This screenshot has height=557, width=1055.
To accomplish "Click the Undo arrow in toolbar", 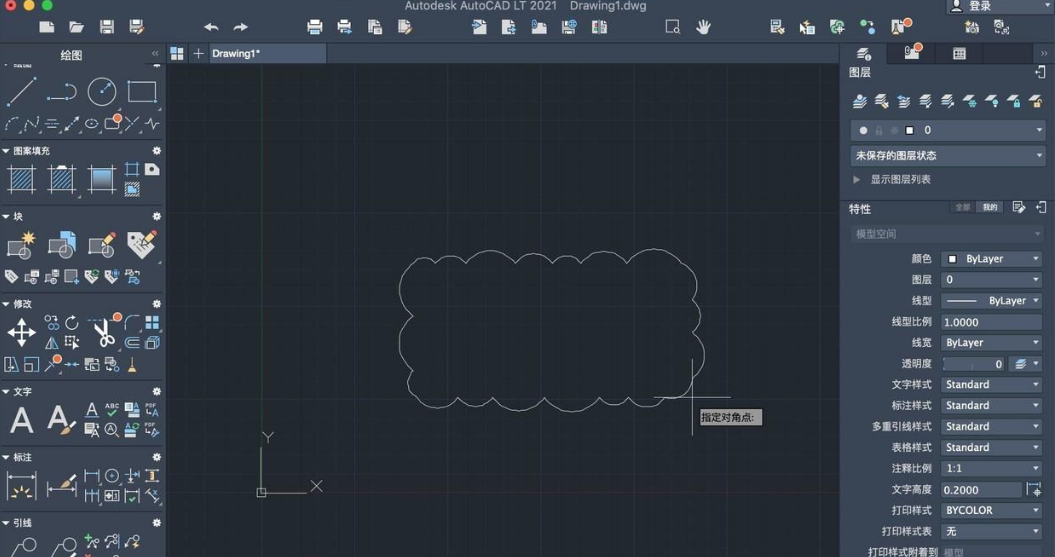I will [211, 27].
